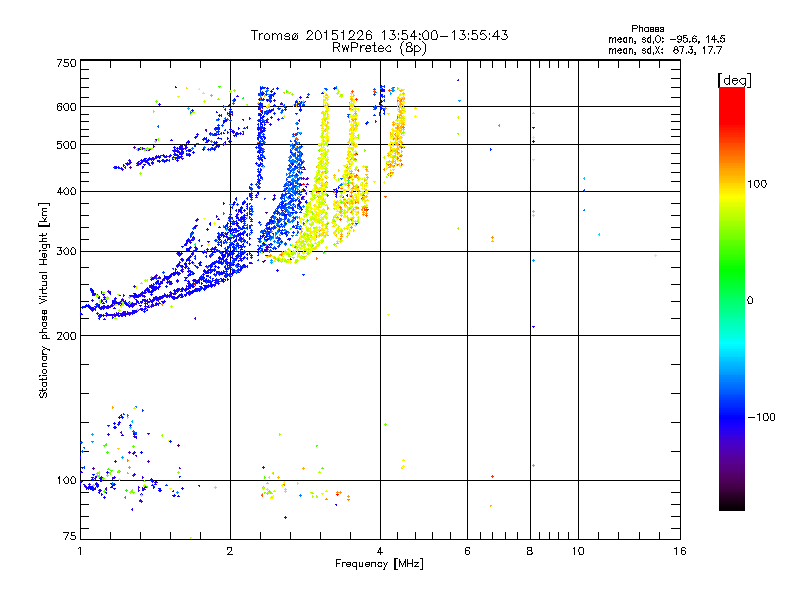Viewport: 800px width, 600px height.
Task: Click the y-axis tick label '400'
Action: tap(66, 191)
